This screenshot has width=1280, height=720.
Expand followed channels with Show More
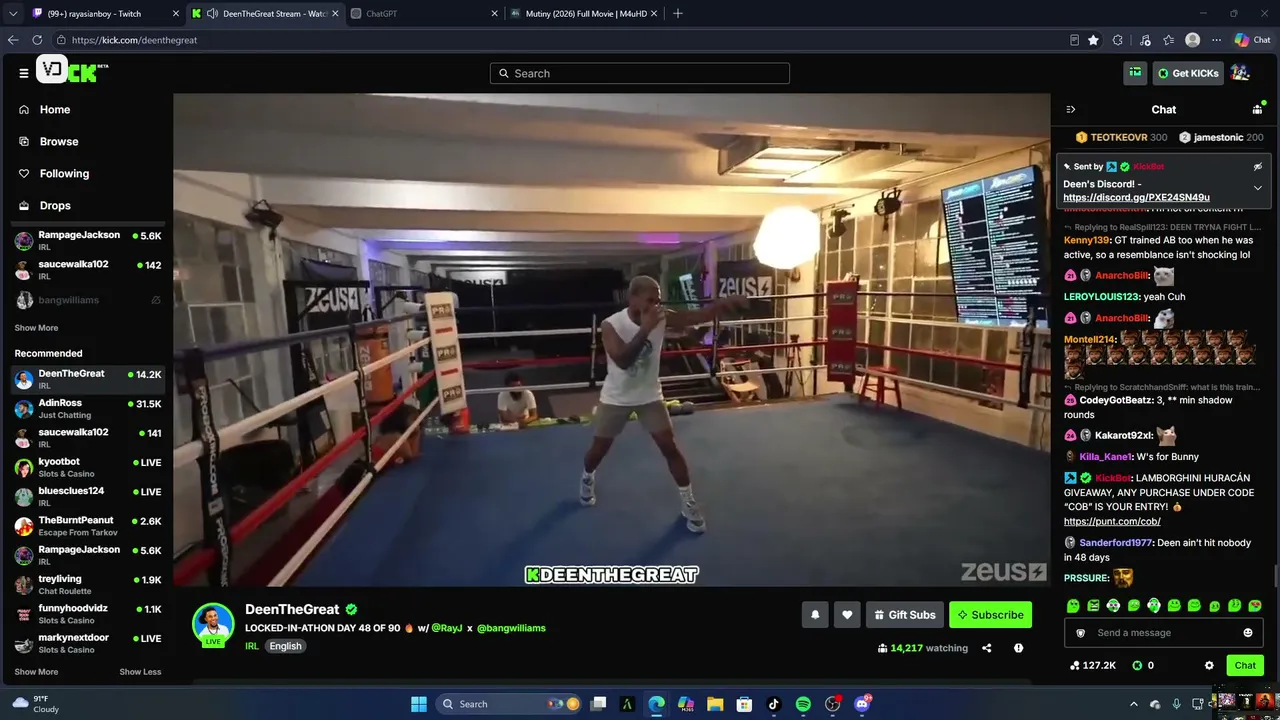click(36, 328)
